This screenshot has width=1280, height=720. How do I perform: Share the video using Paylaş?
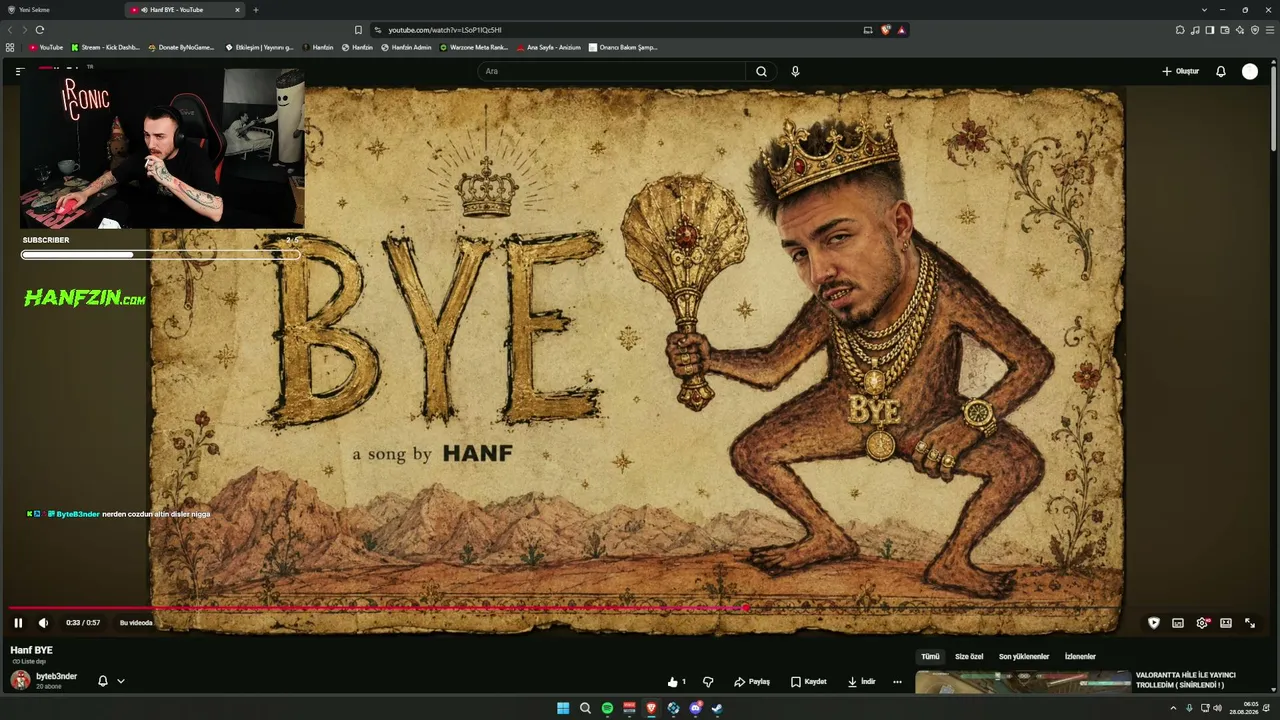pyautogui.click(x=752, y=682)
